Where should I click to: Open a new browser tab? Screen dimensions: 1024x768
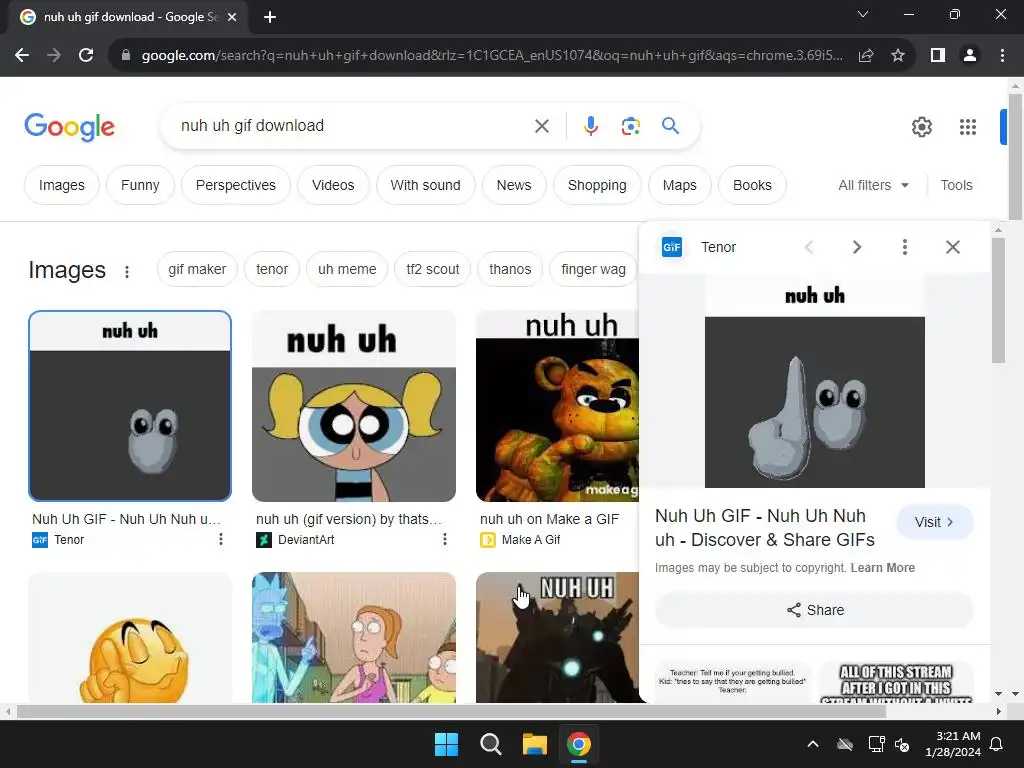(270, 17)
